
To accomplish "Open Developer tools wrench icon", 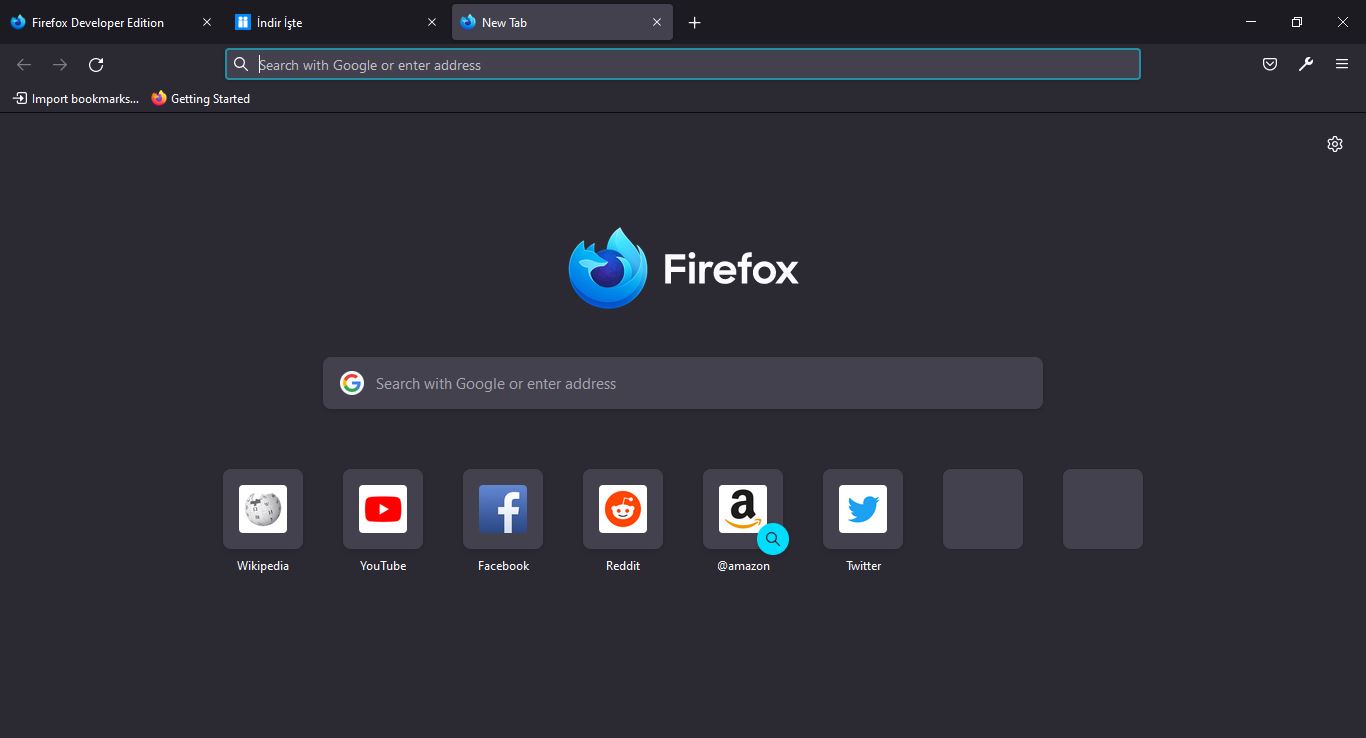I will [1306, 65].
